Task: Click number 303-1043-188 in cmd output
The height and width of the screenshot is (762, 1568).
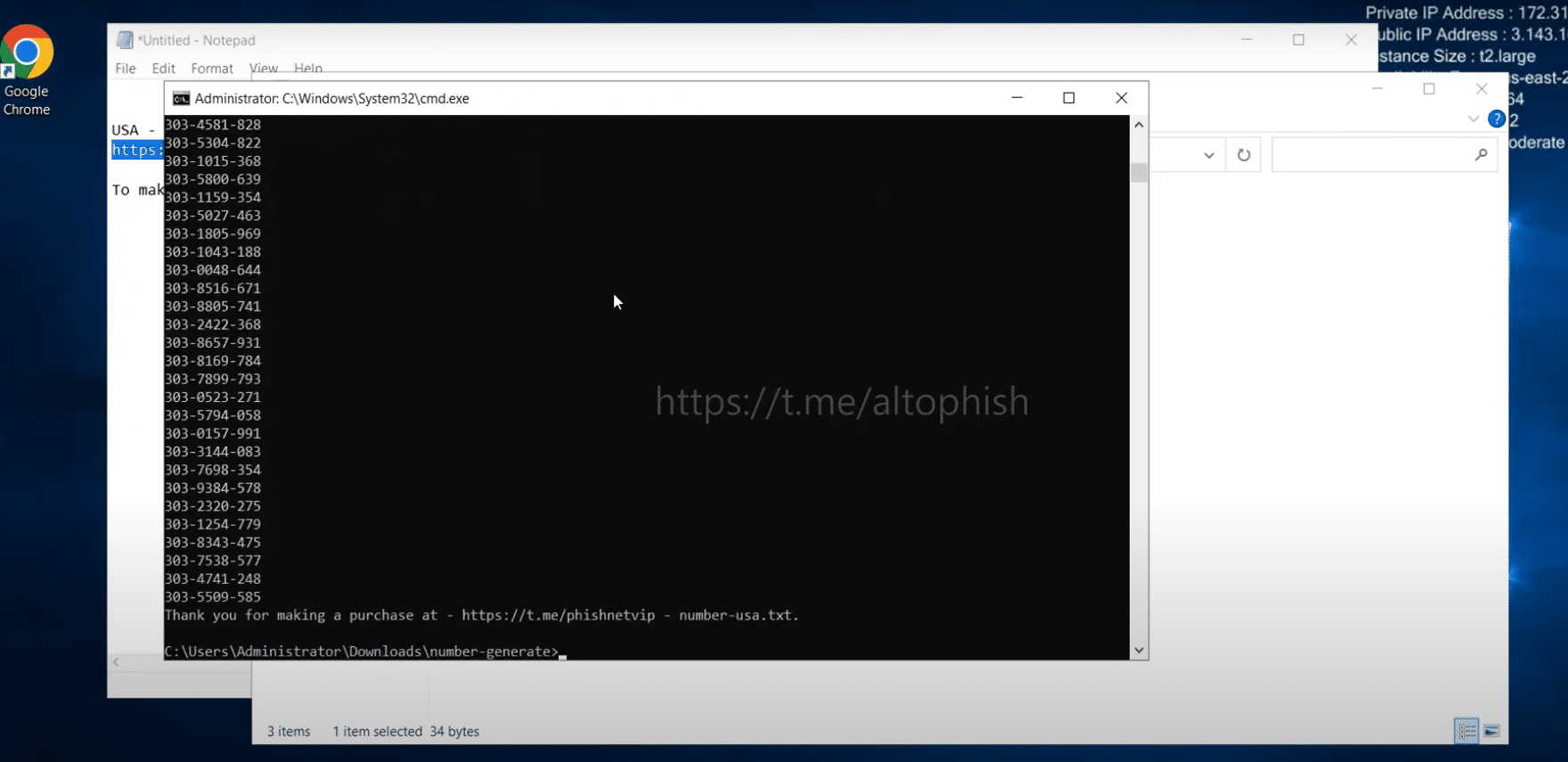Action: tap(213, 252)
